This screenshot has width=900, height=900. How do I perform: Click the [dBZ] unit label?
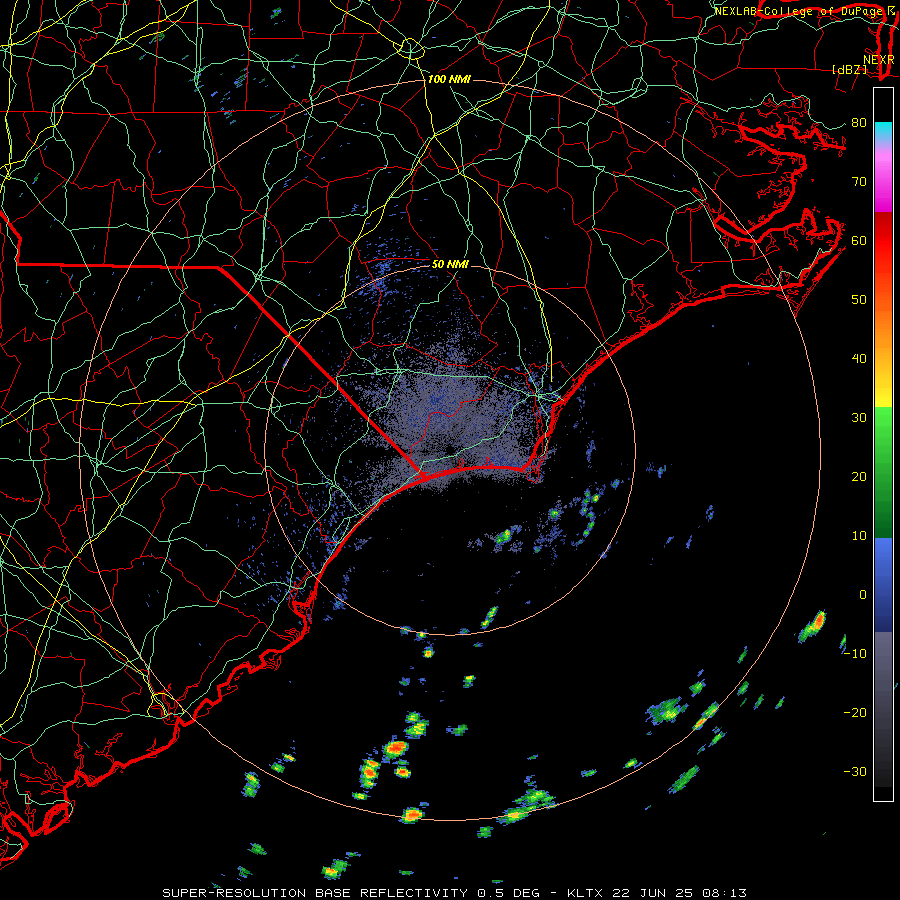point(849,70)
